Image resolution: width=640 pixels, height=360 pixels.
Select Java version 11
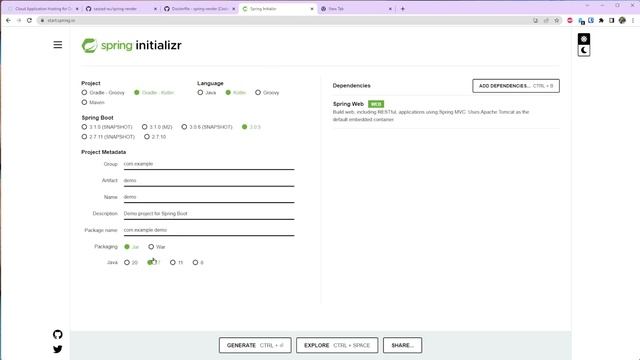(176, 262)
